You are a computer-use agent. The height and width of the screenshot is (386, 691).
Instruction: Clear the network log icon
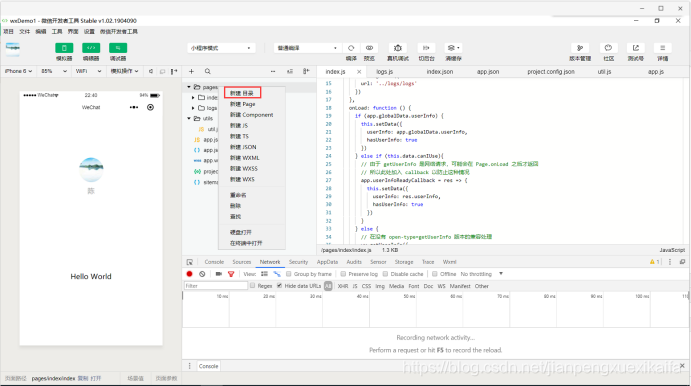pos(202,274)
